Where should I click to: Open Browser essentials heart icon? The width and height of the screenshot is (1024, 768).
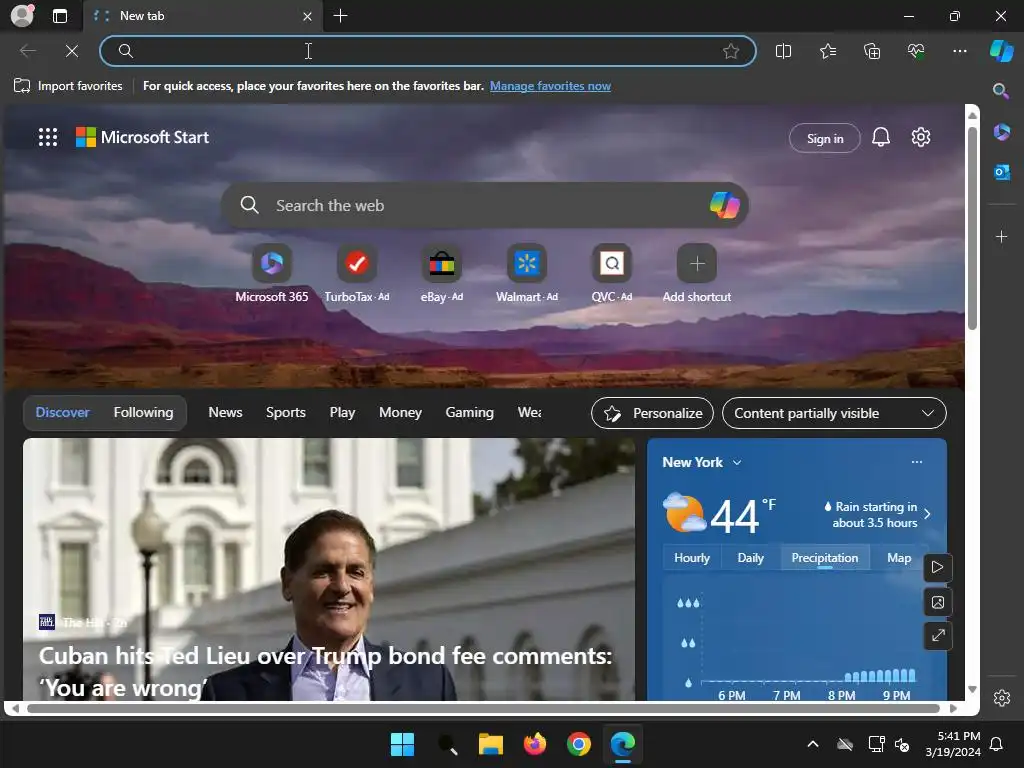[x=916, y=51]
